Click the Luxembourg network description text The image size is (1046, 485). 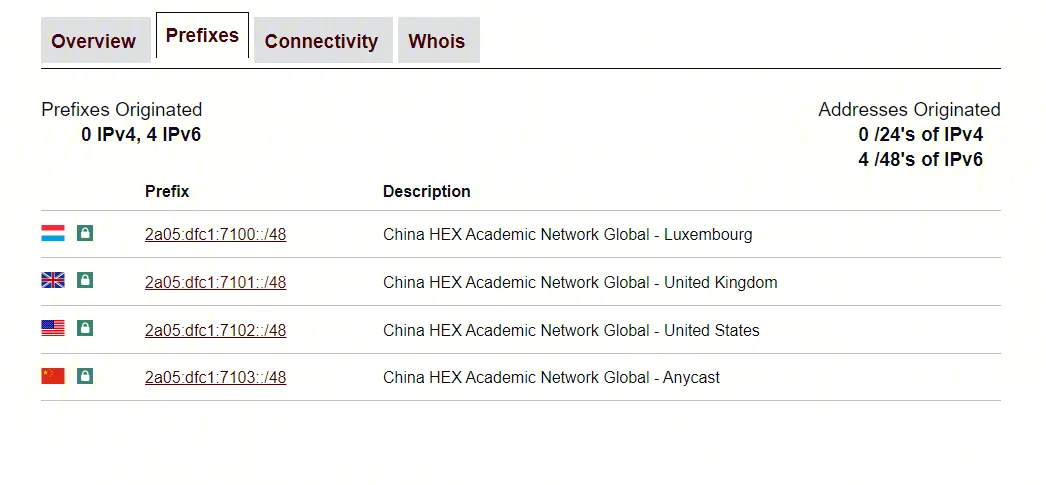click(567, 235)
